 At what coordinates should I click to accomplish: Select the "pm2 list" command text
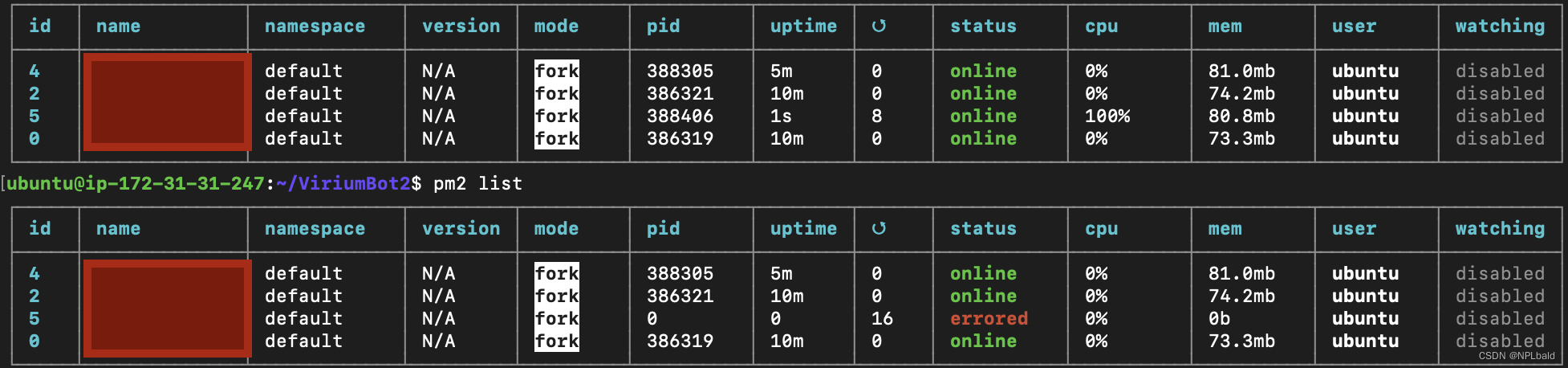pyautogui.click(x=477, y=183)
